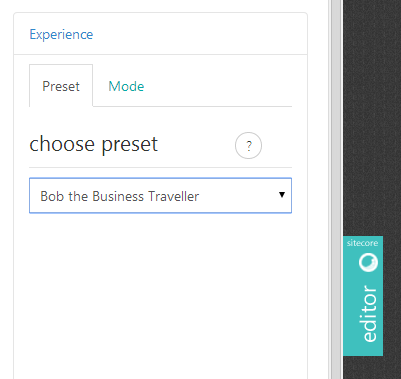This screenshot has width=401, height=379.
Task: Expand the preset dropdown arrow
Action: pos(282,195)
